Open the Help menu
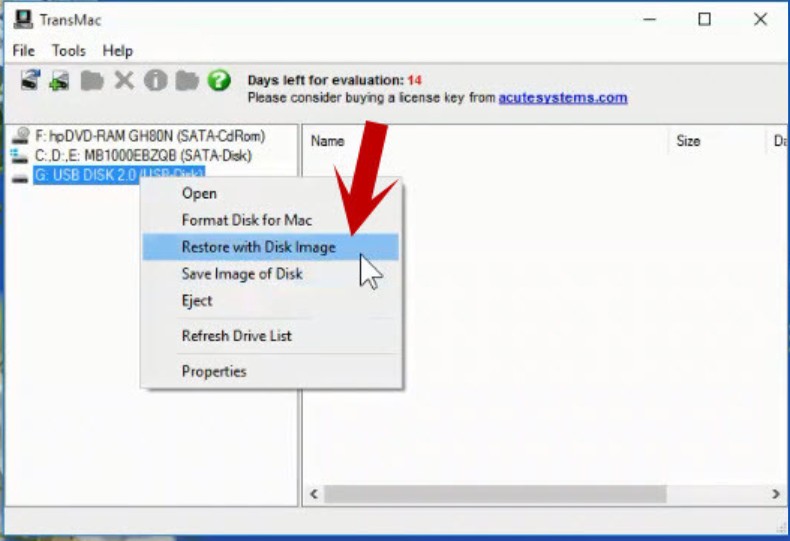This screenshot has height=541, width=790. pyautogui.click(x=117, y=50)
